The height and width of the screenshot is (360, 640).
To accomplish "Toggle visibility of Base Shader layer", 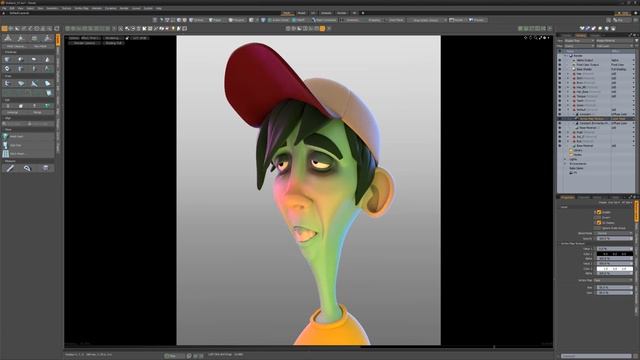I will point(560,69).
